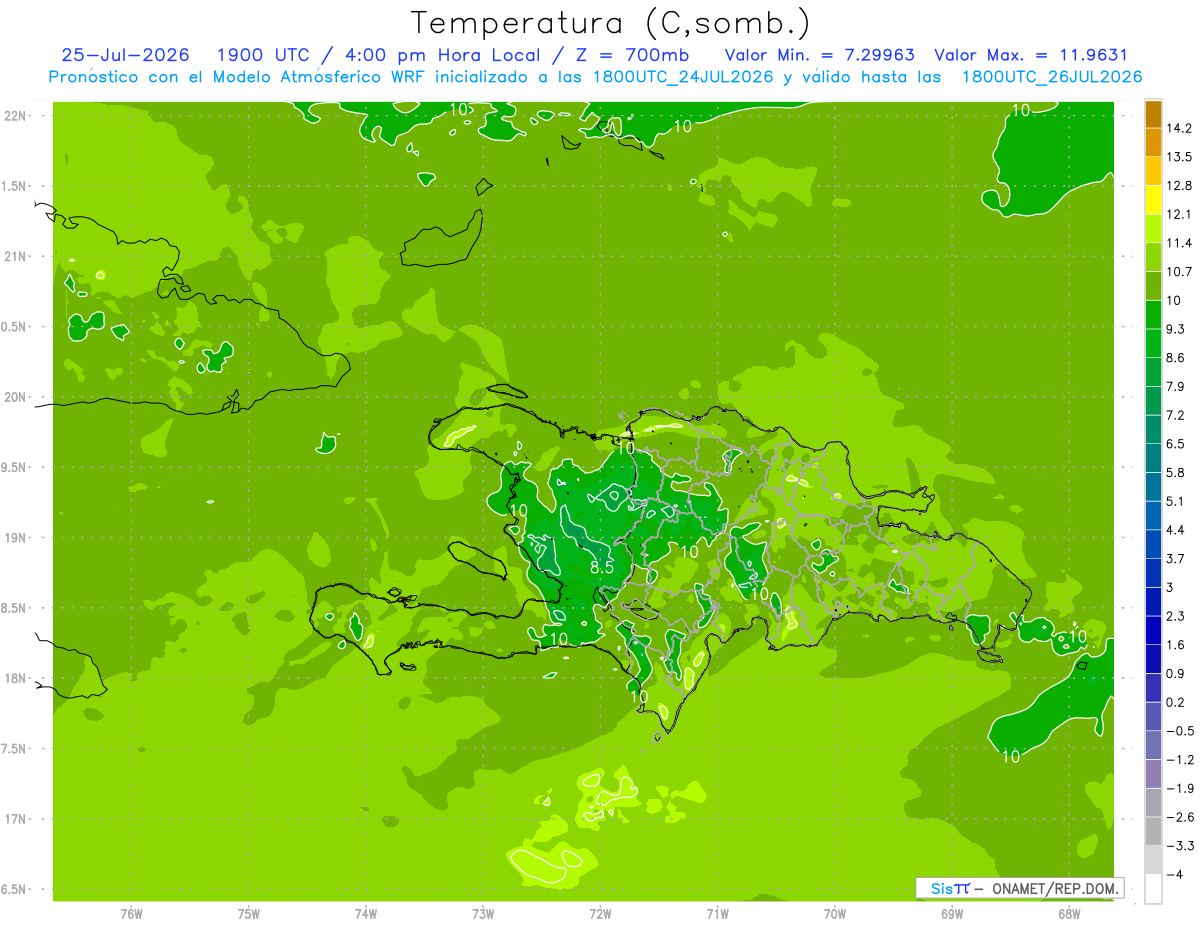
Task: Click the "-0.5" colorbar value
Action: (x=1179, y=731)
